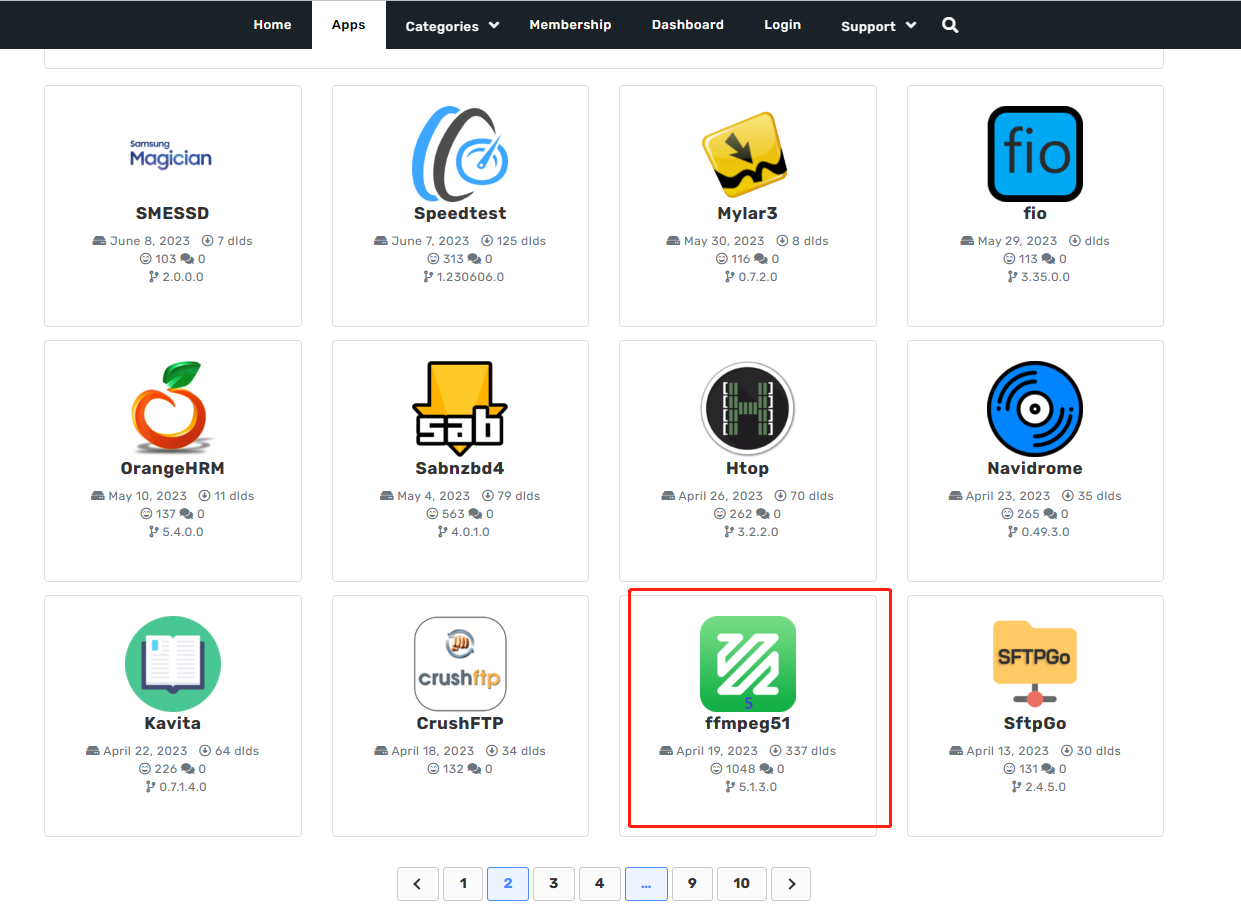Open the CrushFTP title link
1241x919 pixels.
click(460, 723)
